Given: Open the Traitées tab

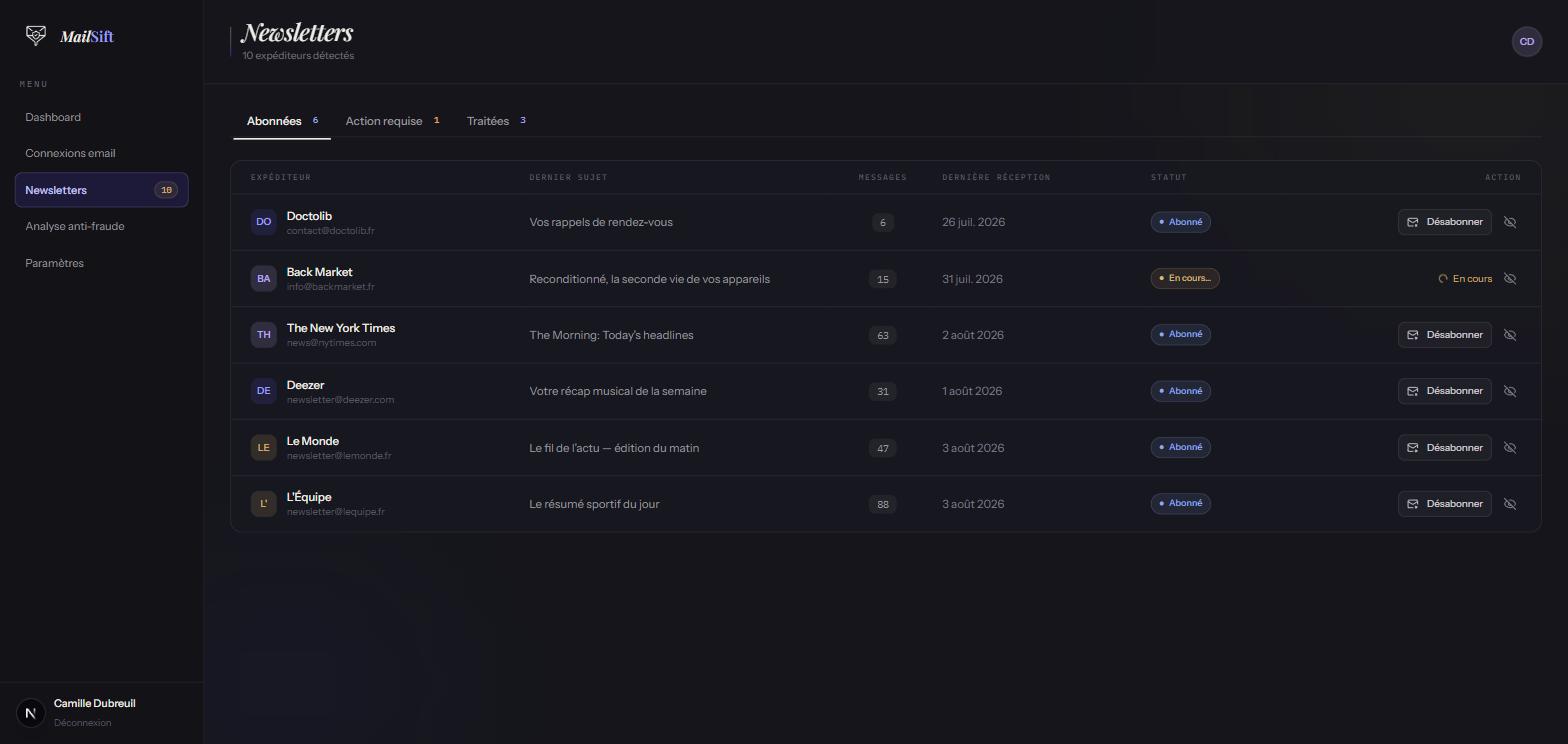Looking at the screenshot, I should (x=496, y=121).
